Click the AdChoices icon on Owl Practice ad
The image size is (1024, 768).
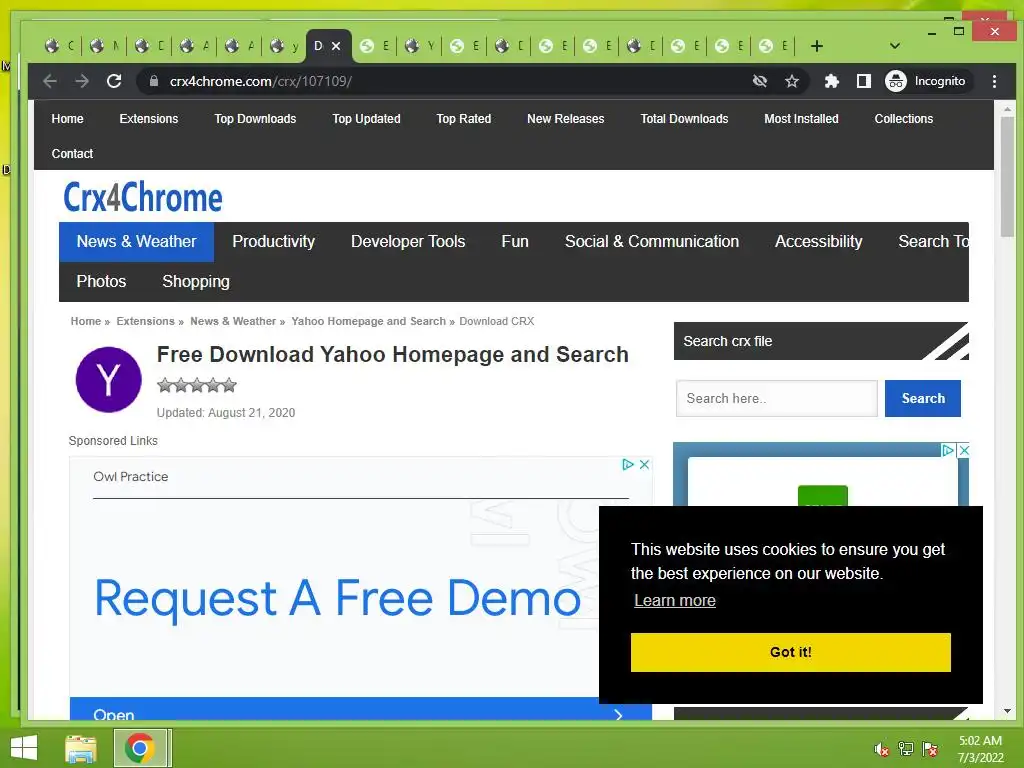628,464
